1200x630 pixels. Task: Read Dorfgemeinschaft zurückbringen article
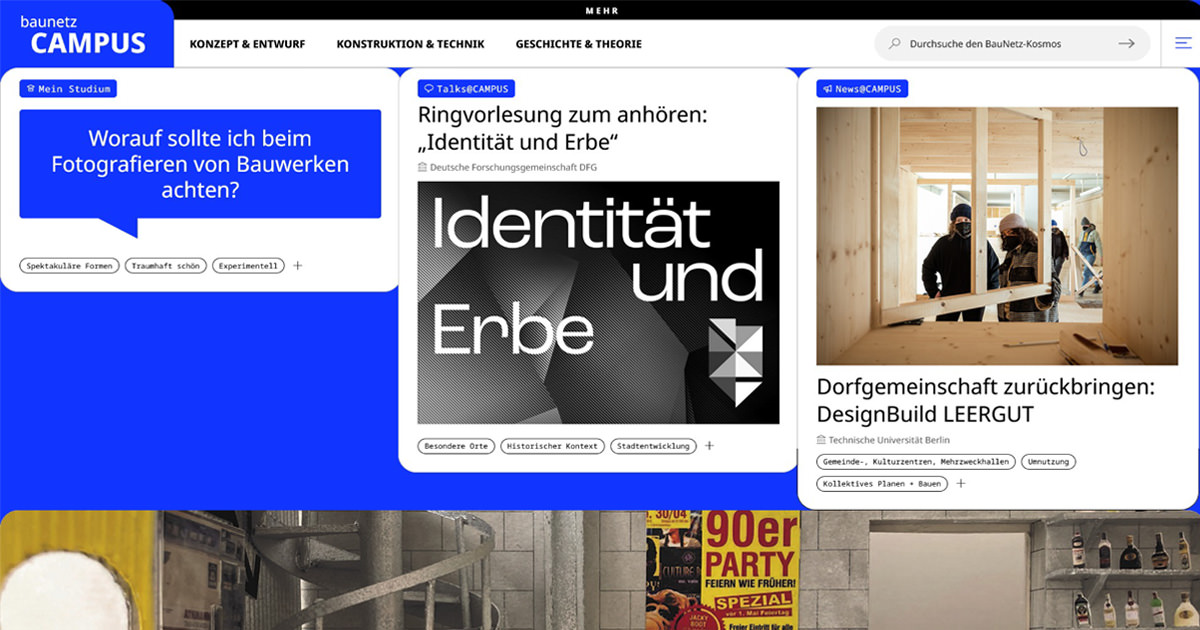click(985, 400)
